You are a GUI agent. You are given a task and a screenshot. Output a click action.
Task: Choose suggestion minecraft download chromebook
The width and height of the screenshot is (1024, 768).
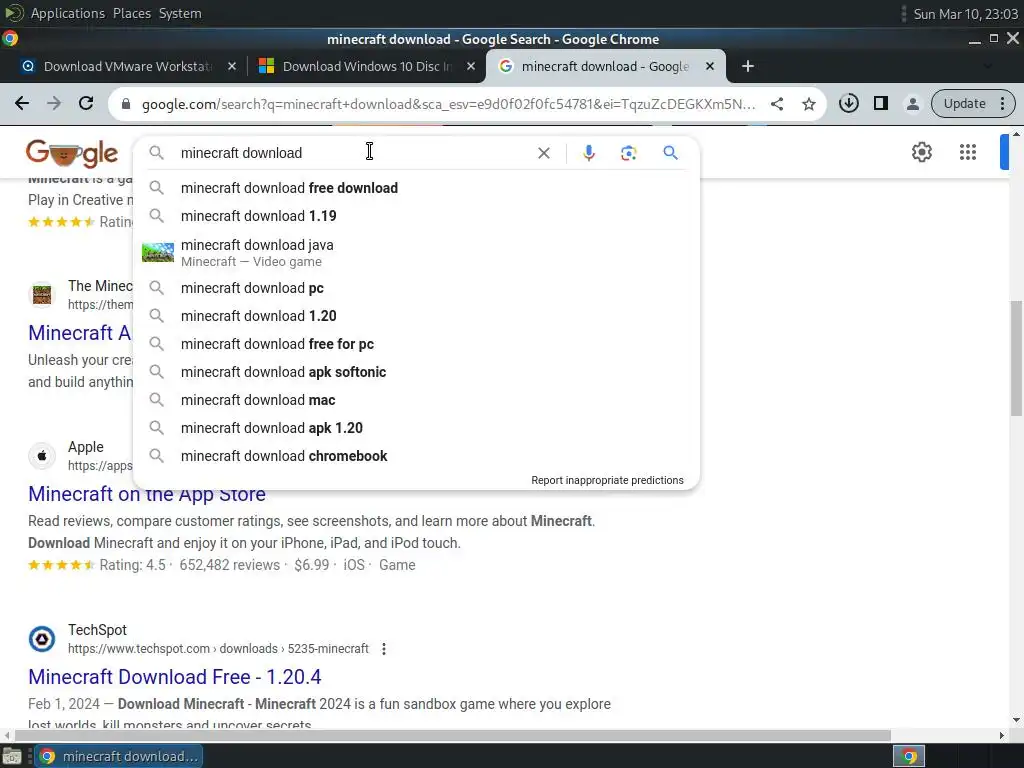click(x=416, y=456)
